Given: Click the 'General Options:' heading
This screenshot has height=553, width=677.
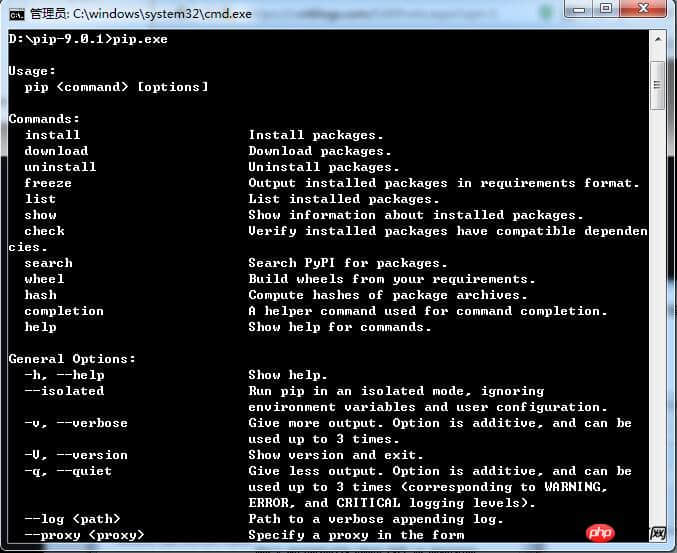Looking at the screenshot, I should tap(72, 359).
